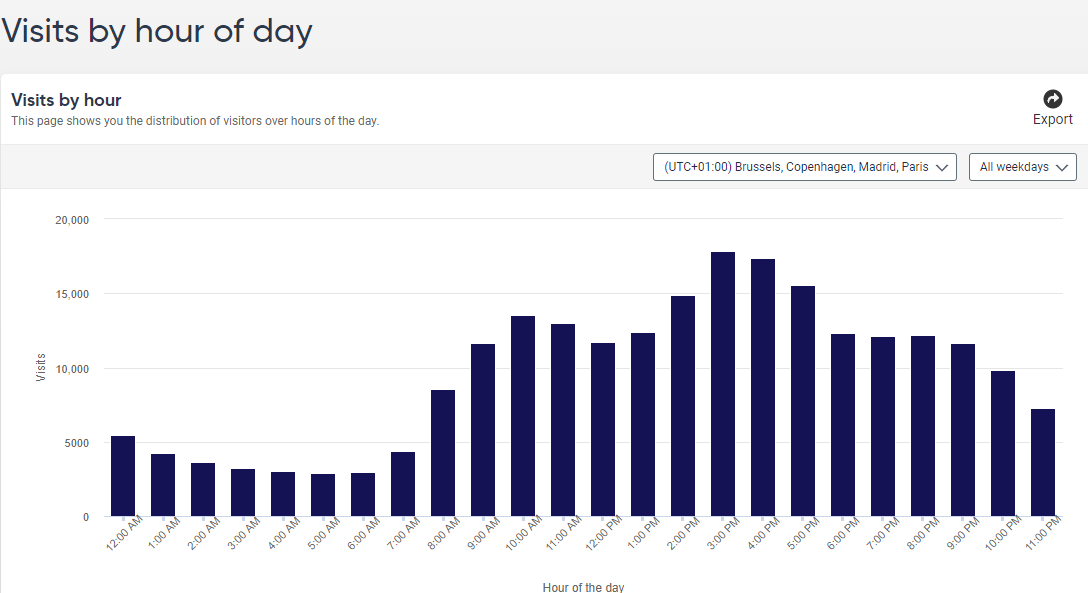Click the 12:00 PM bar

point(603,430)
